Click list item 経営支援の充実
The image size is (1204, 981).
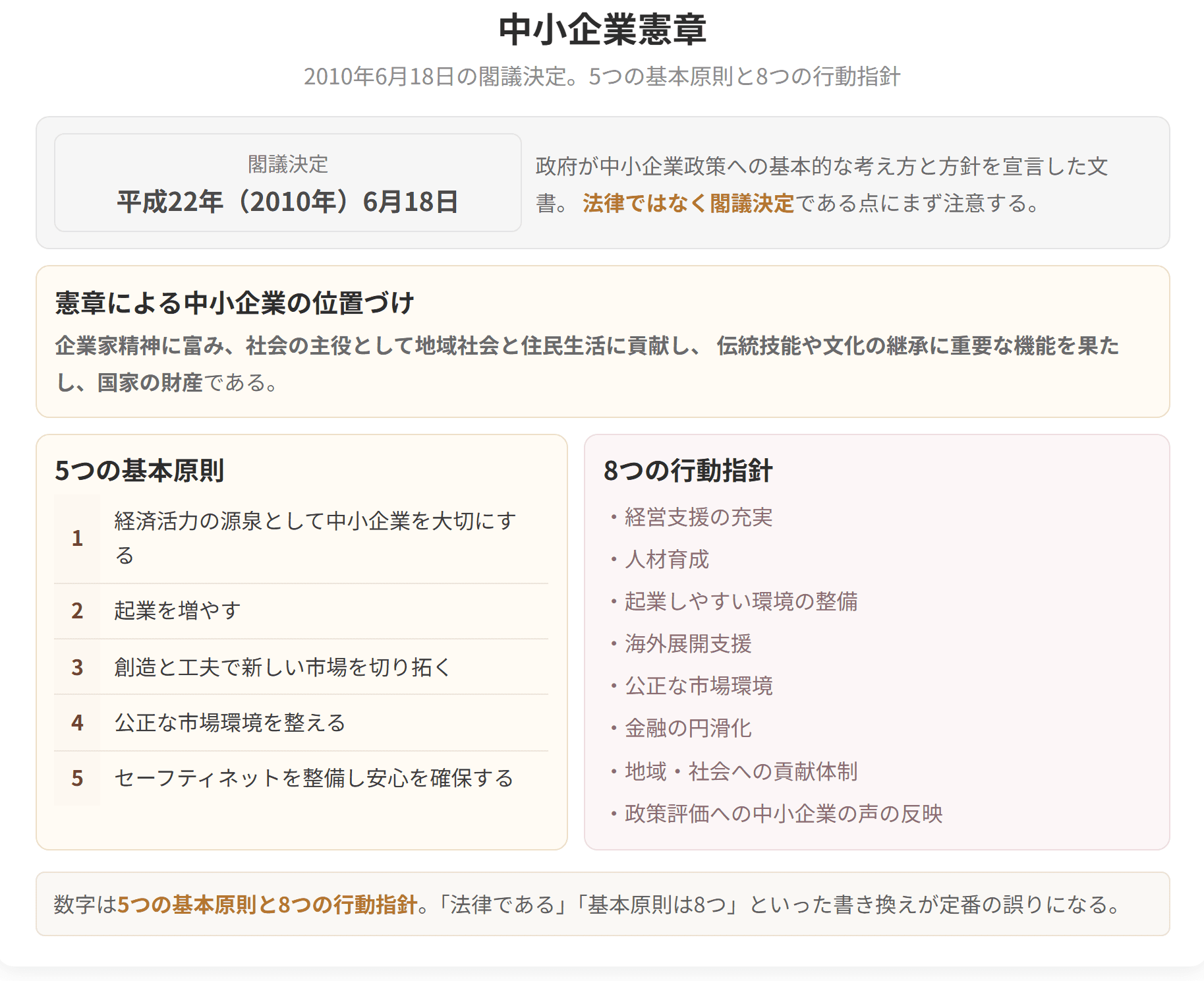(x=699, y=517)
